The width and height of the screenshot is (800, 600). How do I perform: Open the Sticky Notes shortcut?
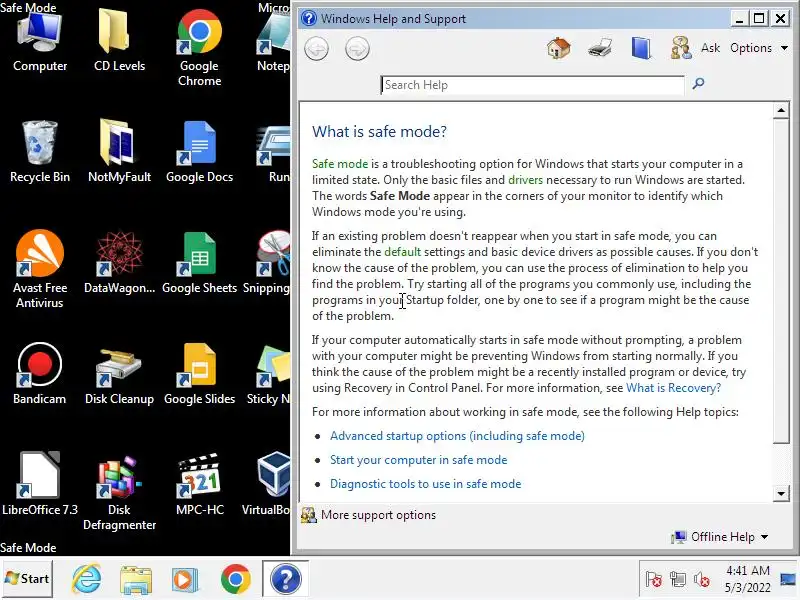(x=268, y=373)
